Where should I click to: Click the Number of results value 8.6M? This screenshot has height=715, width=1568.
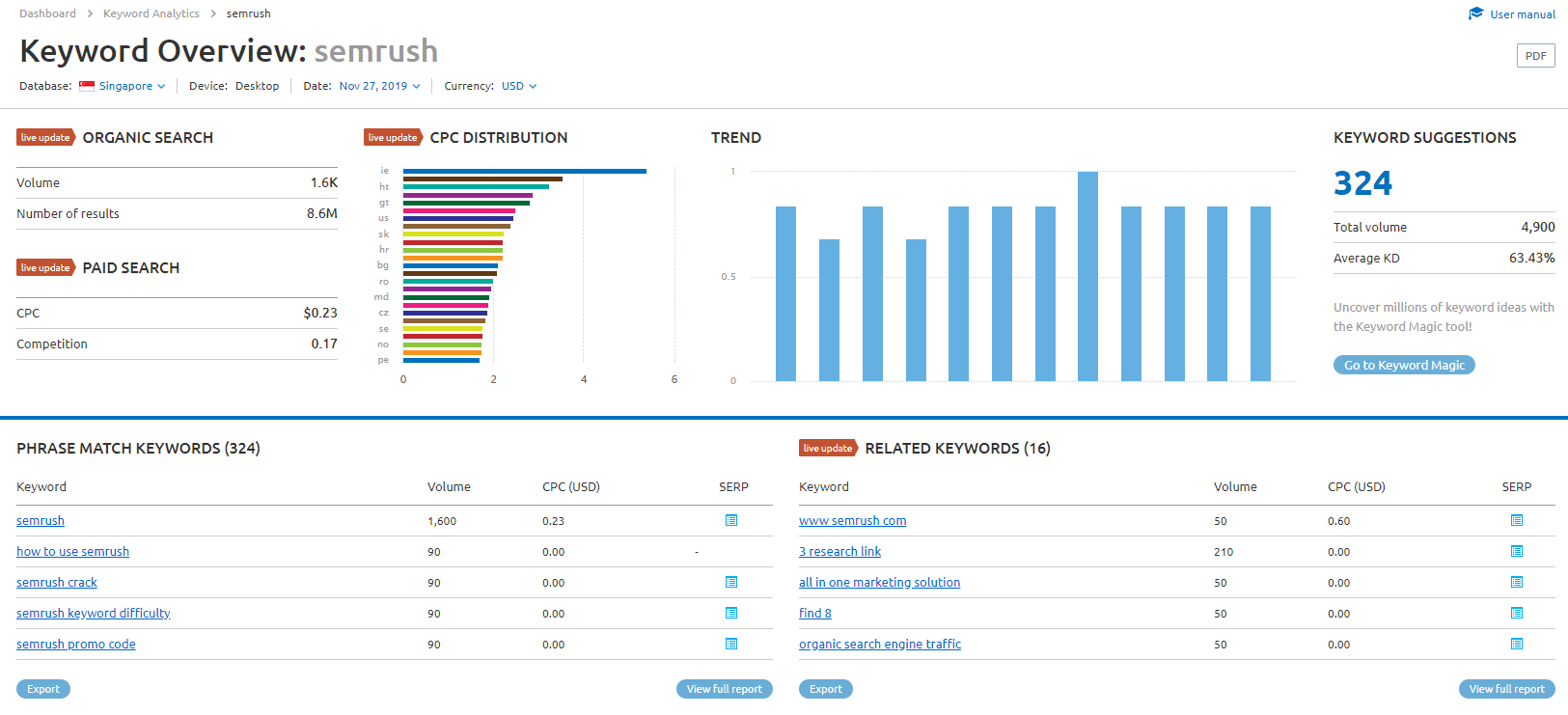(x=322, y=213)
